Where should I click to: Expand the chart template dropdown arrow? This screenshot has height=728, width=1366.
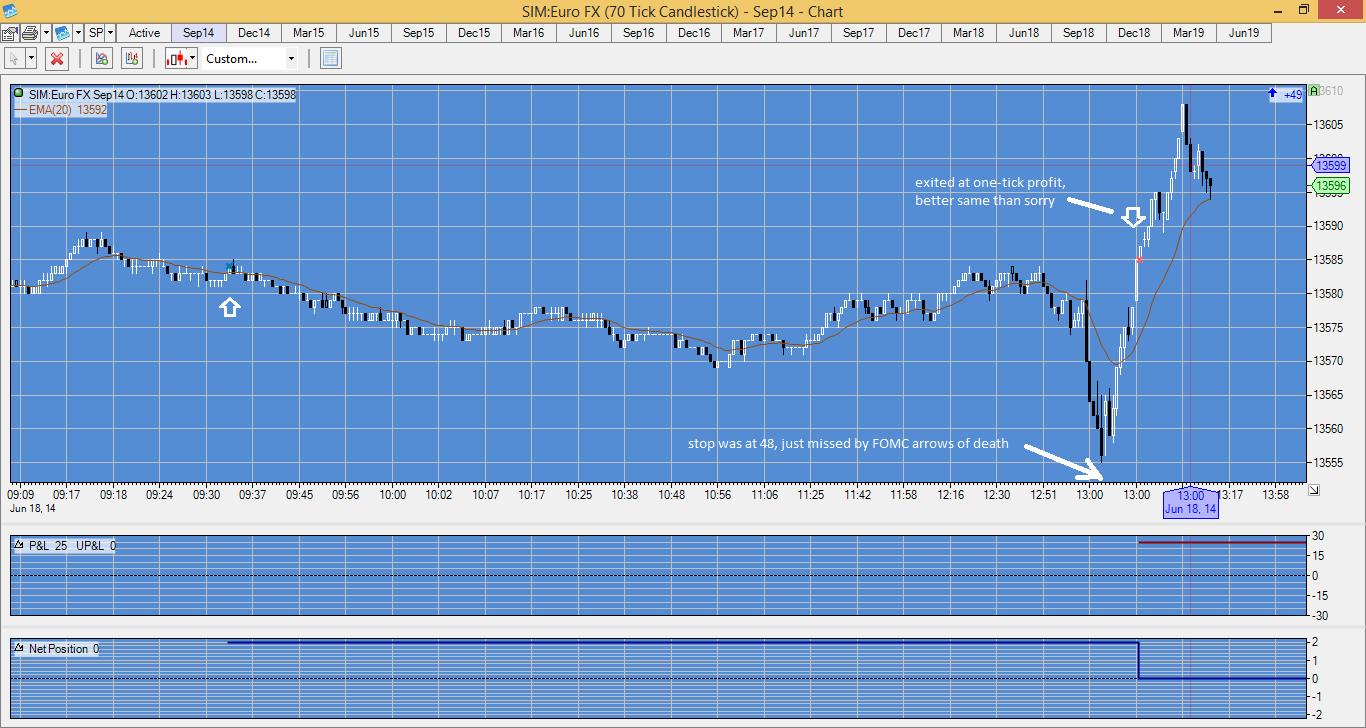click(76, 33)
